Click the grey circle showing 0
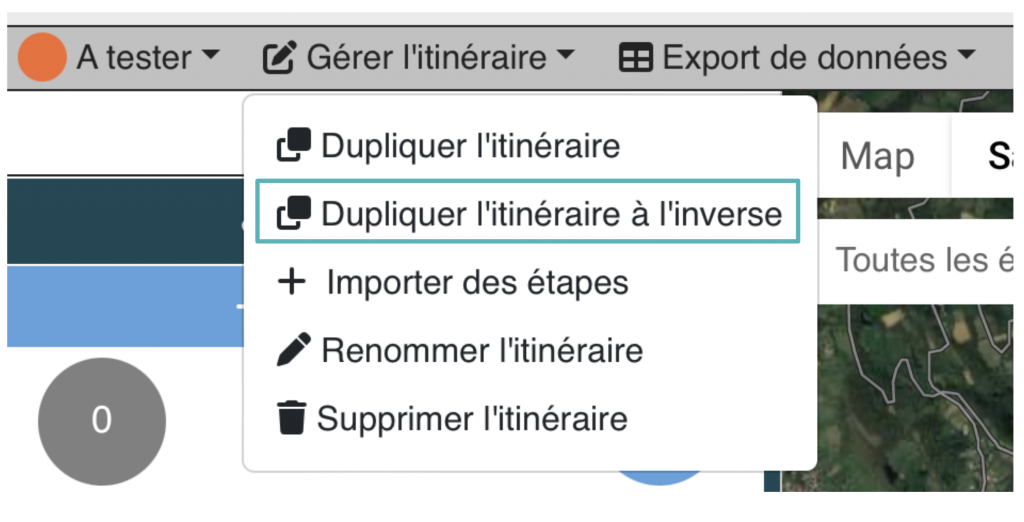 (102, 421)
